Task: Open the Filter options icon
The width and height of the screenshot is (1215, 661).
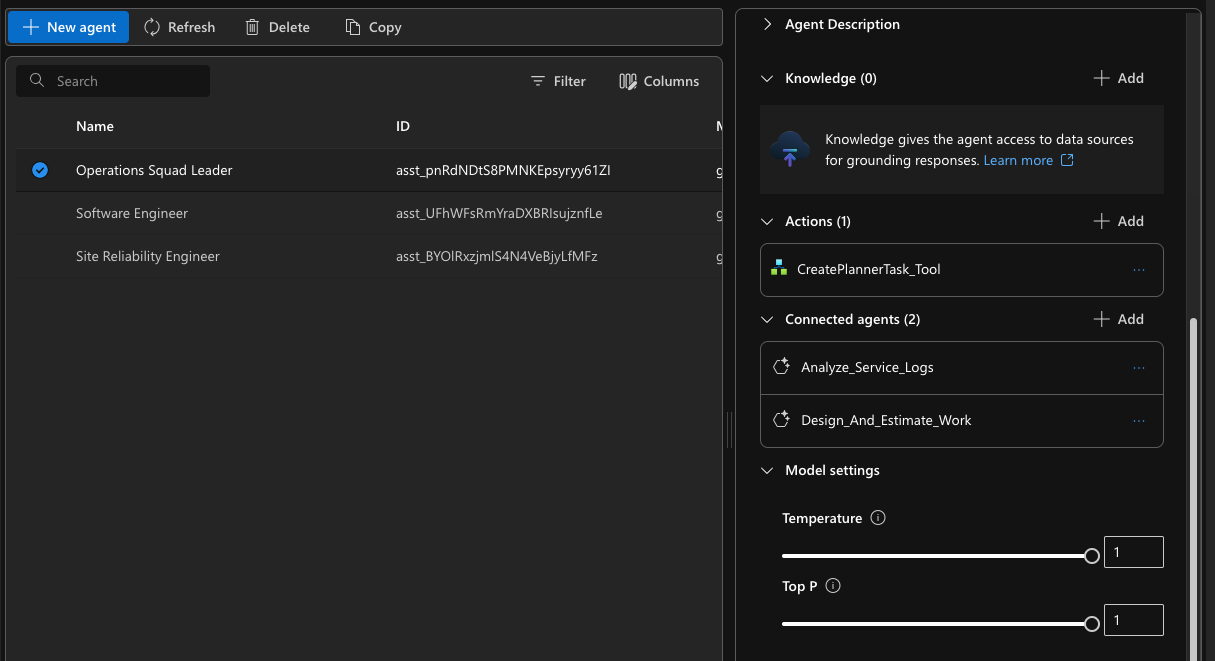Action: (x=538, y=81)
